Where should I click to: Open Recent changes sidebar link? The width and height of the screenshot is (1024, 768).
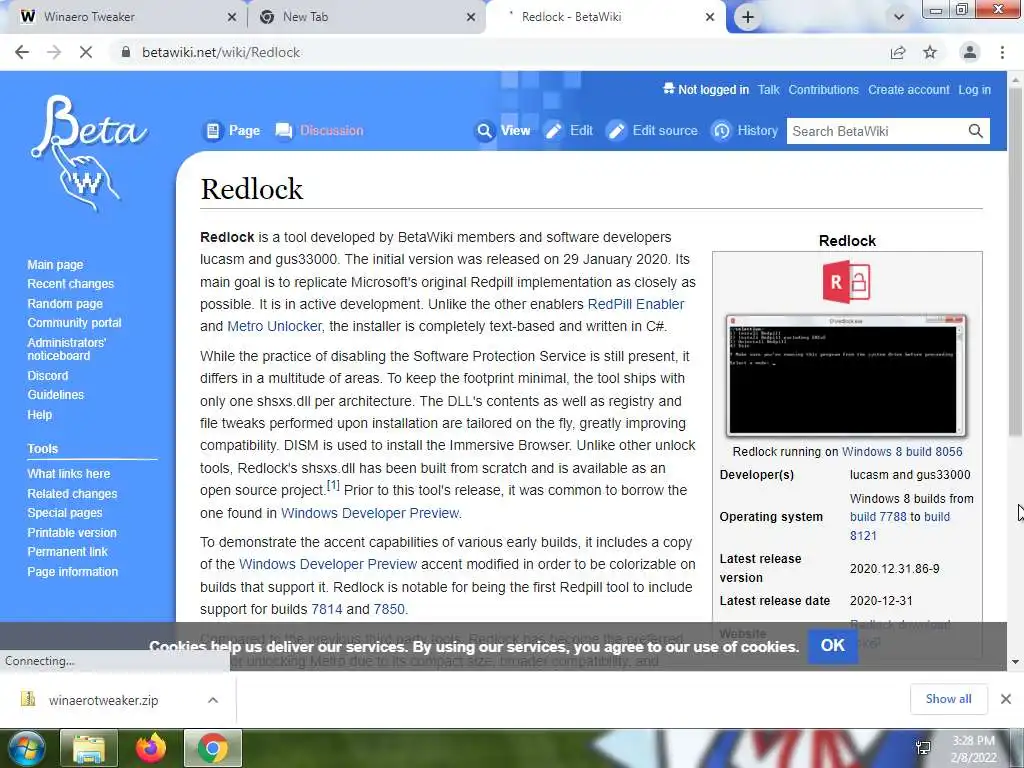[71, 283]
